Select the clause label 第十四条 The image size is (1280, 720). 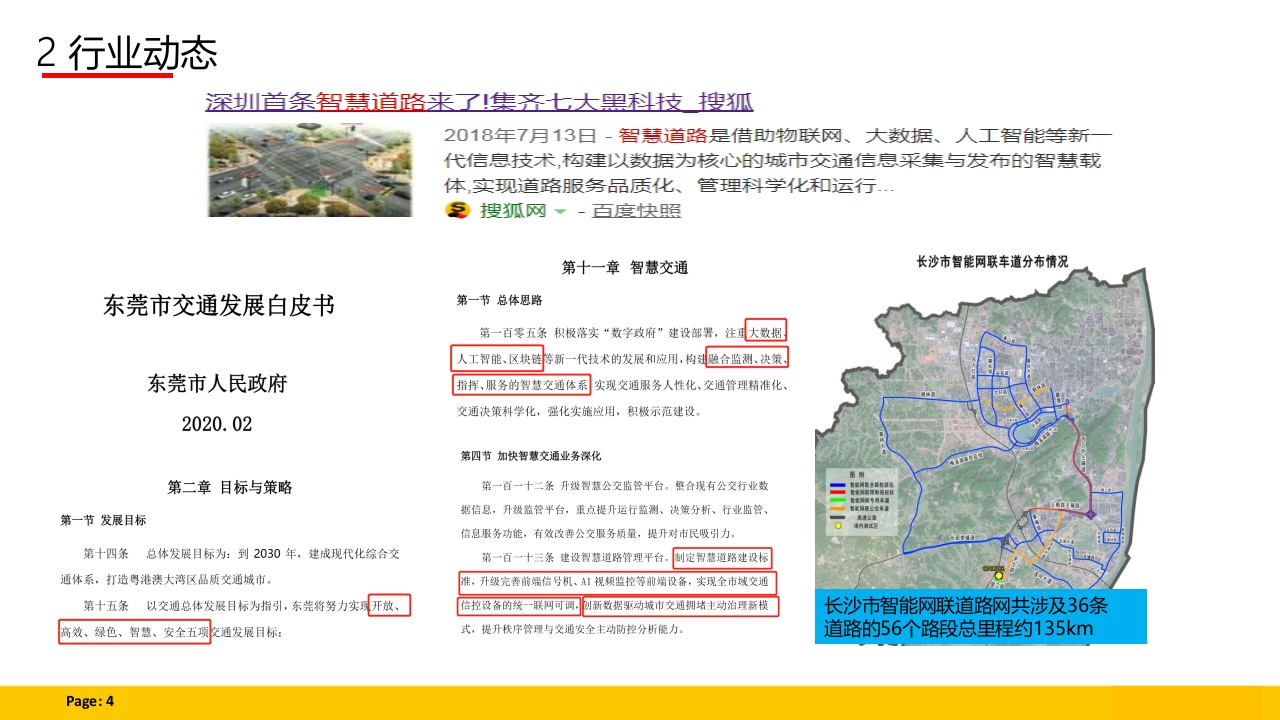(x=106, y=553)
